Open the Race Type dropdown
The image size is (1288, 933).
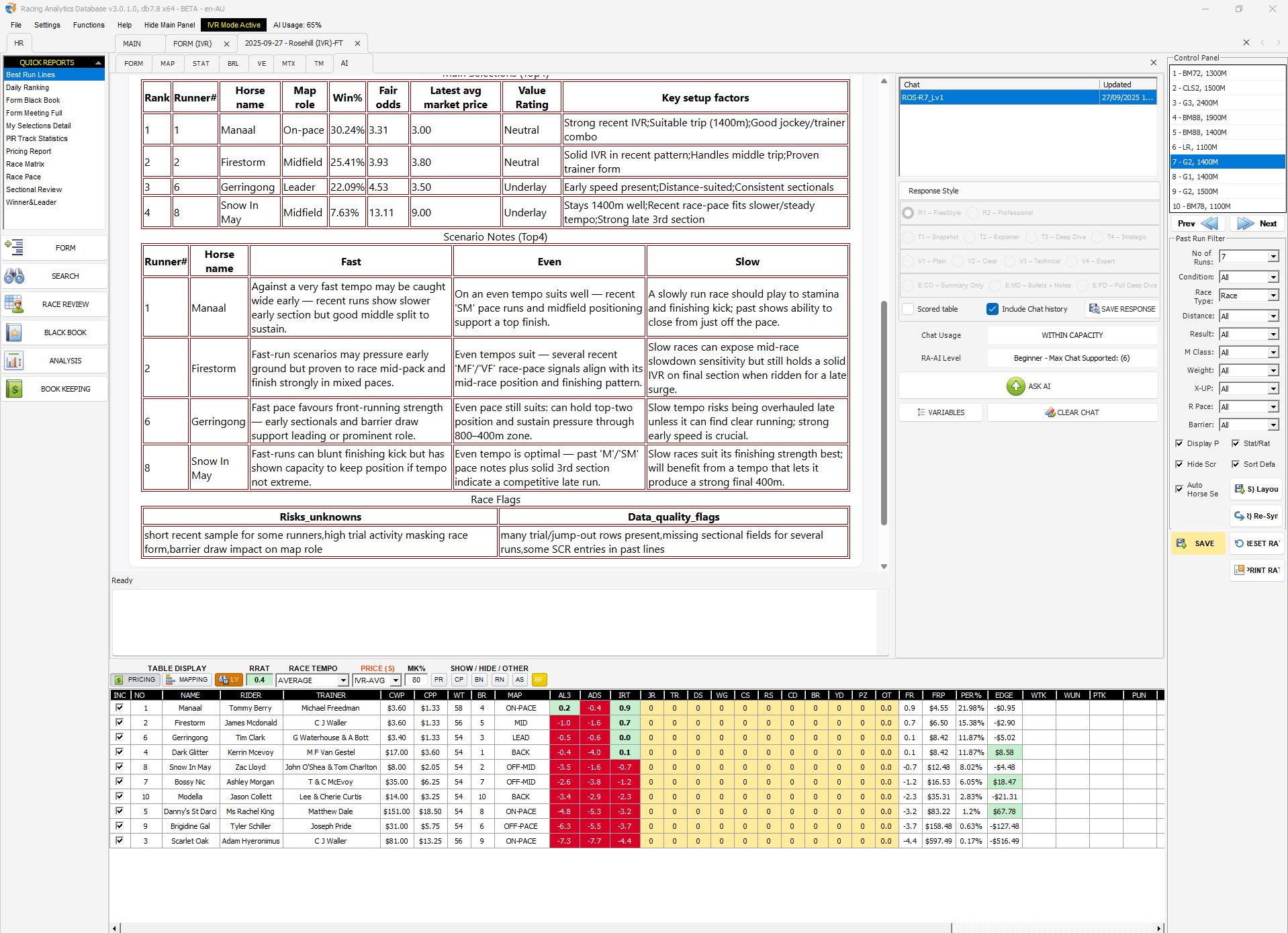coord(1273,296)
